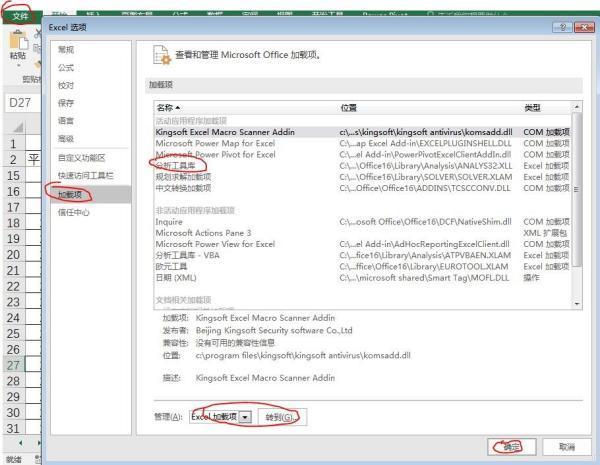Select Microsoft Power Pivot for Excel row

362,155
